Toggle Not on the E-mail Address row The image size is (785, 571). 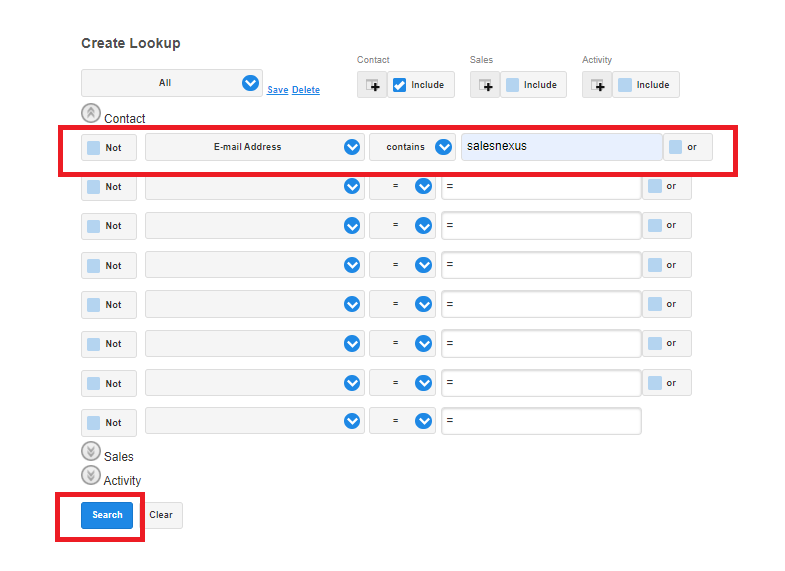(94, 147)
